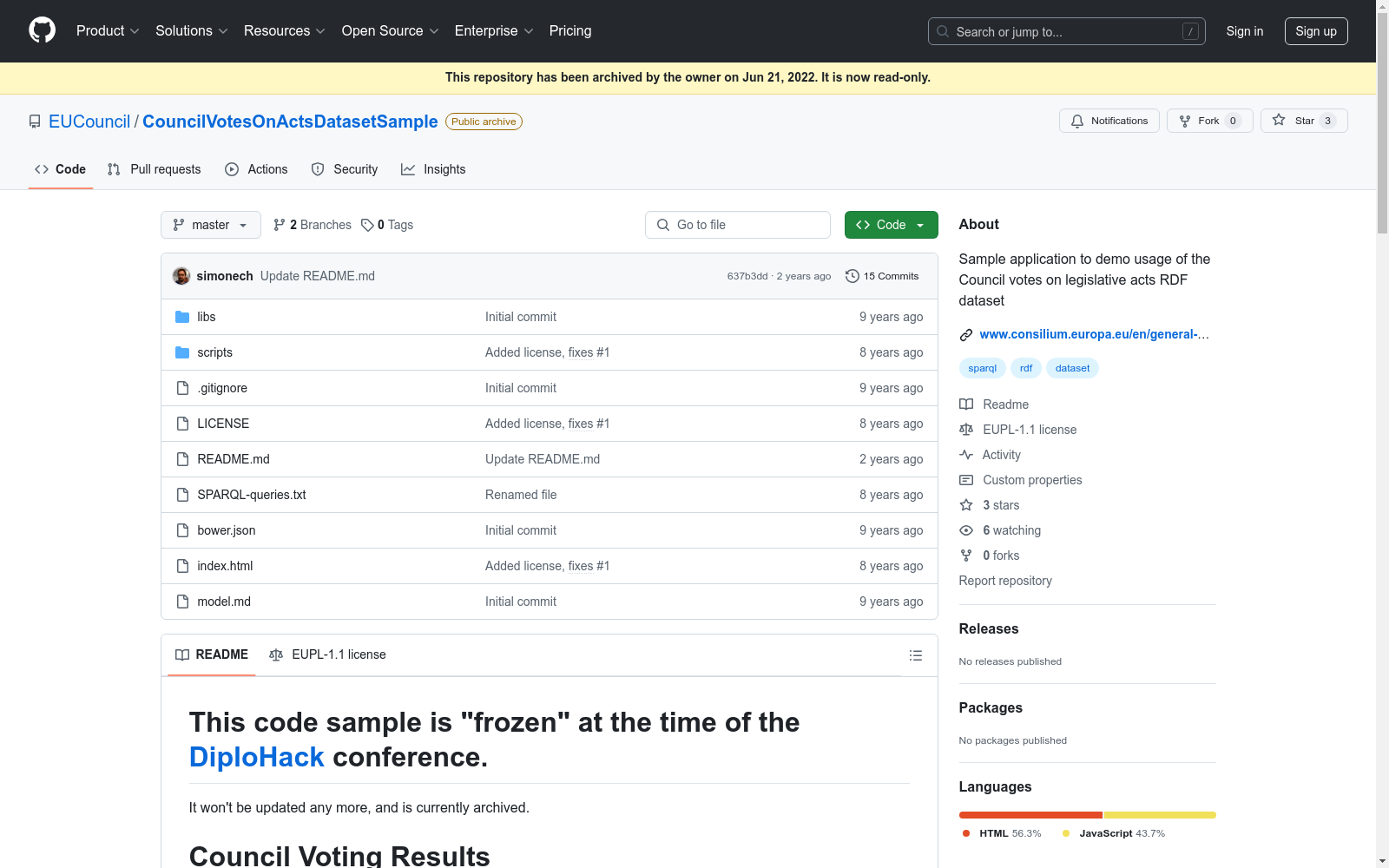Click the Report repository link
This screenshot has height=868, width=1389.
[1005, 581]
